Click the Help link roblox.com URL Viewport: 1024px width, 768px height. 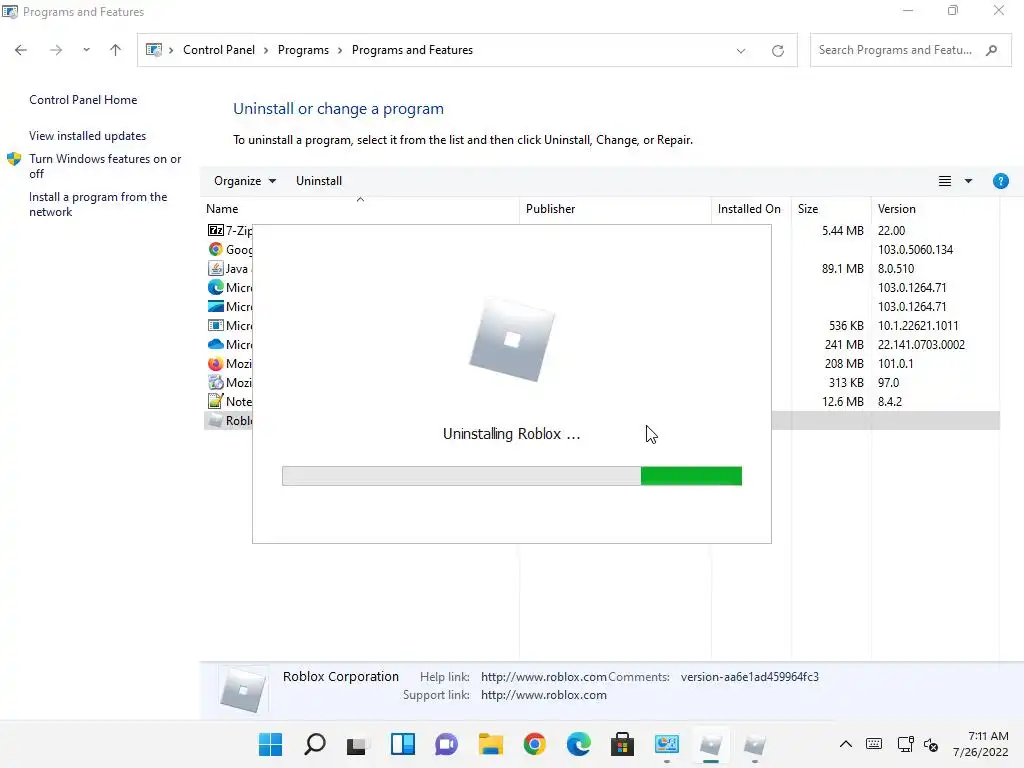click(544, 677)
